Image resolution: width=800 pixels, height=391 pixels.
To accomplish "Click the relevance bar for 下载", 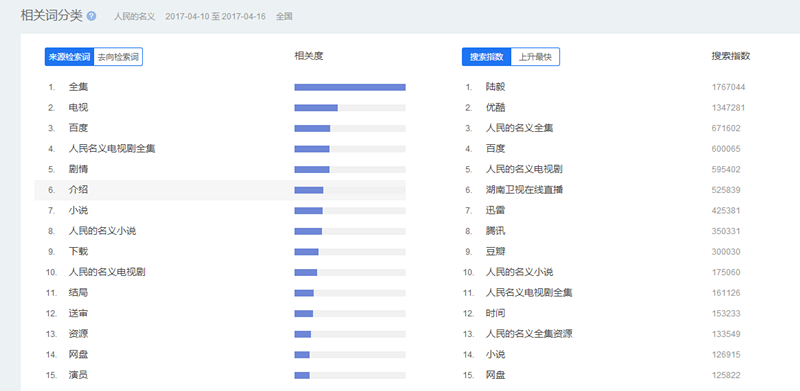I will (350, 252).
